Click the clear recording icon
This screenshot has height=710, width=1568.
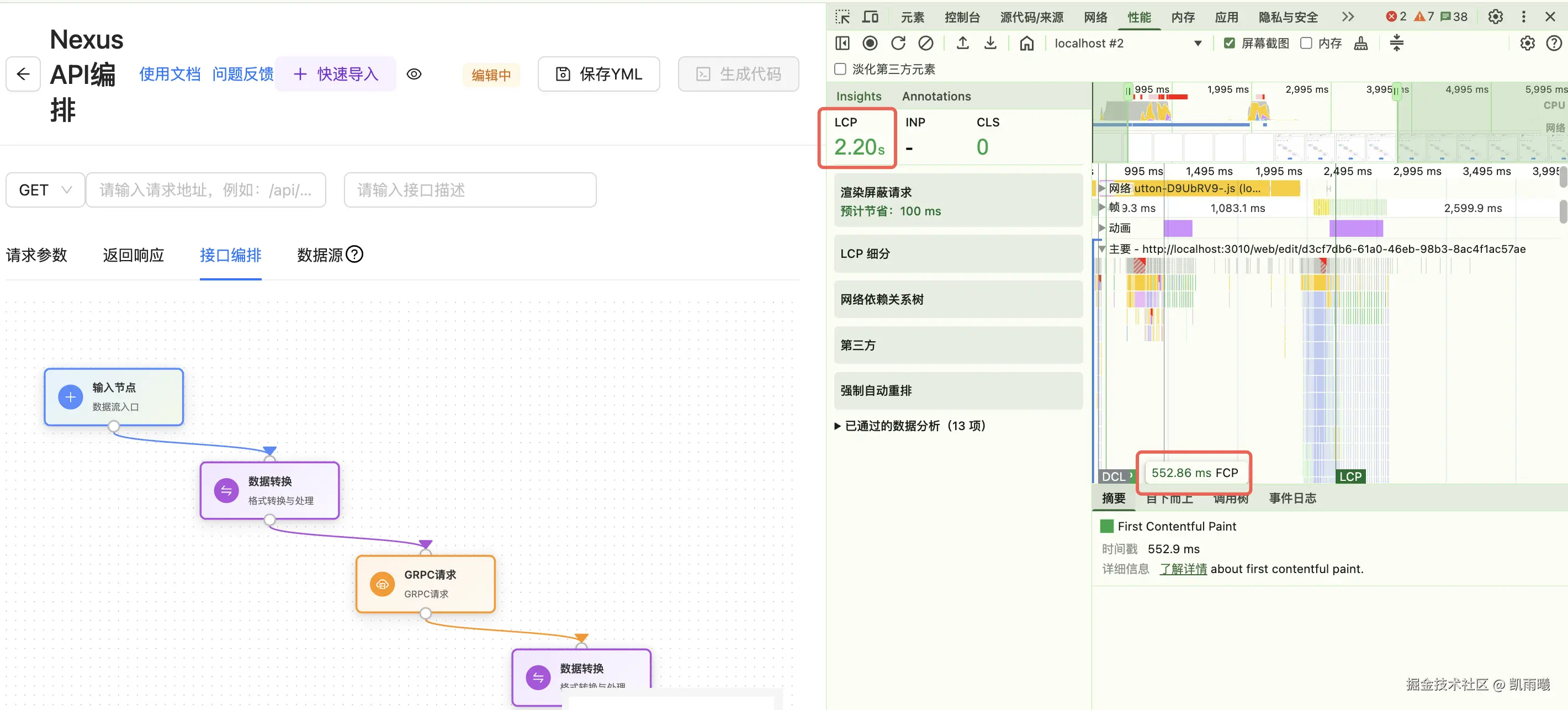click(x=925, y=43)
